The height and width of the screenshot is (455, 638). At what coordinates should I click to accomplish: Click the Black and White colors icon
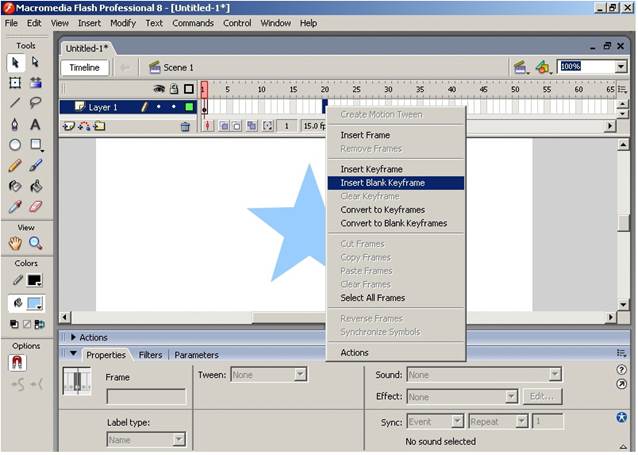click(14, 324)
